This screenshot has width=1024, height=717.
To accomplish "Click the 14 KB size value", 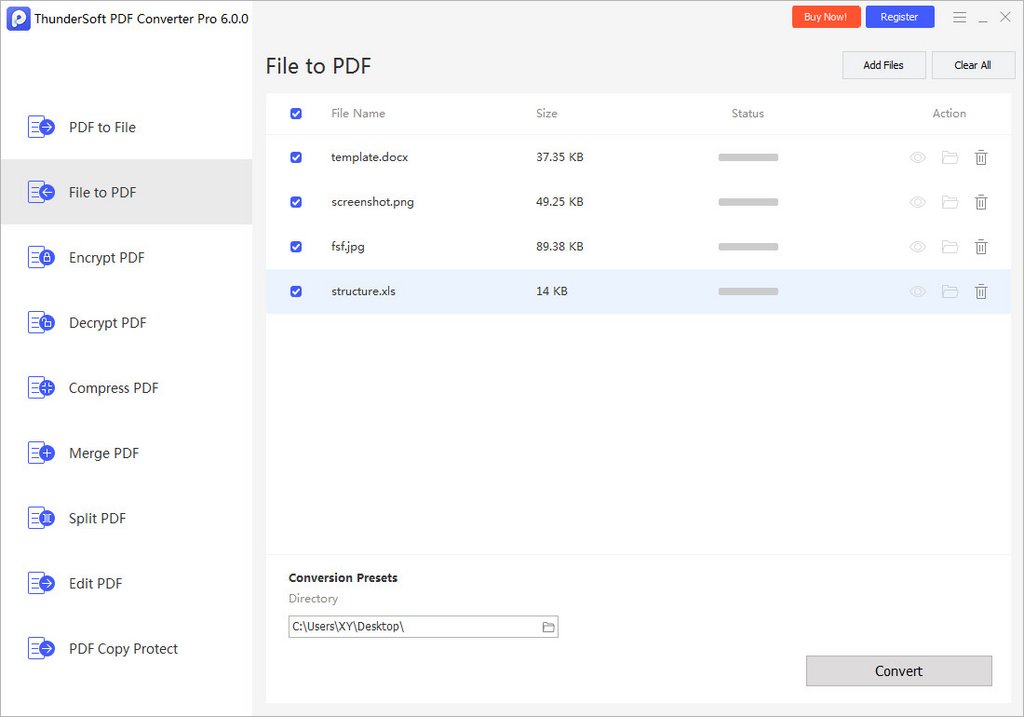I will pos(552,291).
